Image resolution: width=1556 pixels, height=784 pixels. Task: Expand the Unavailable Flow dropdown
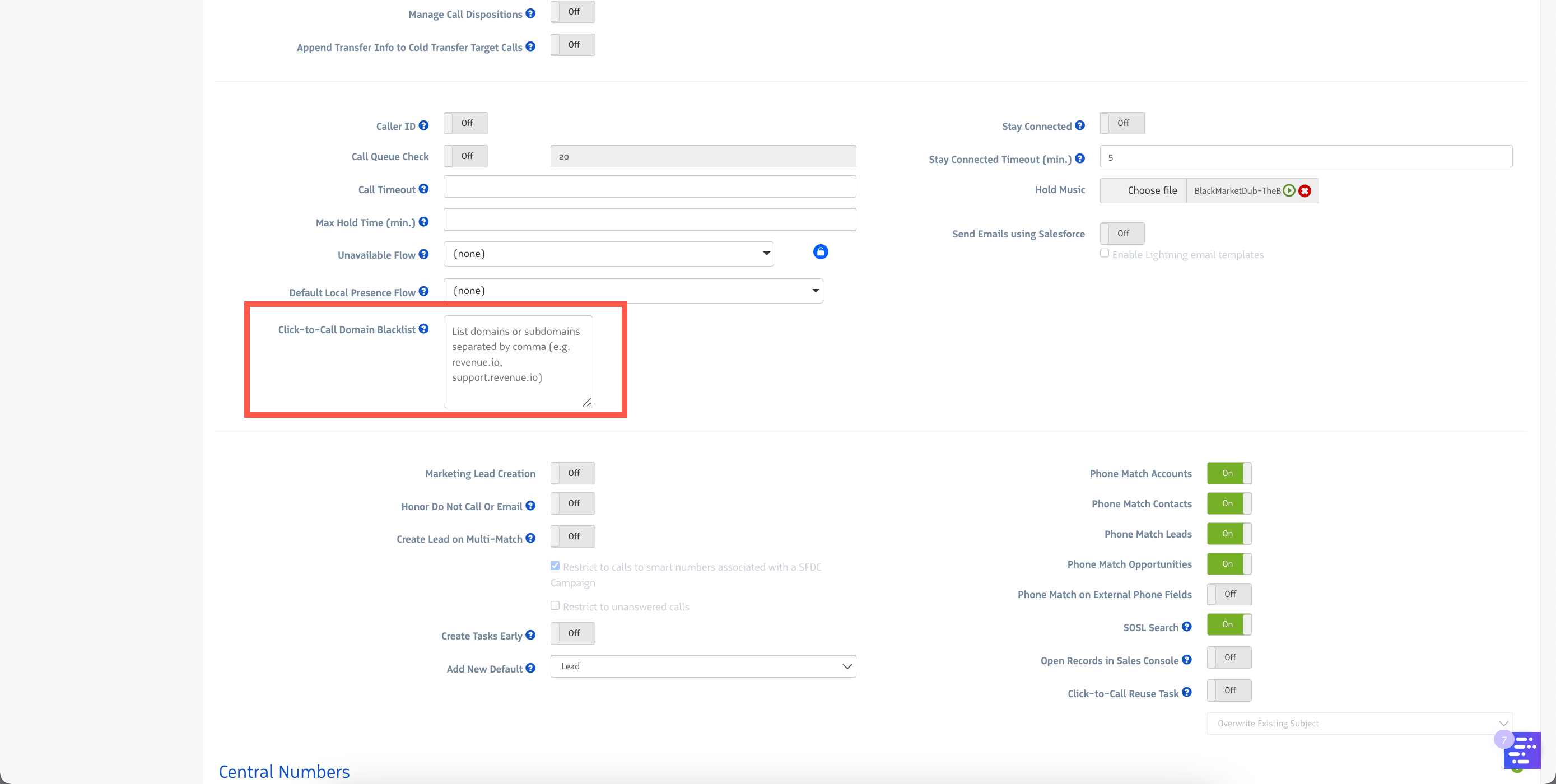(608, 254)
